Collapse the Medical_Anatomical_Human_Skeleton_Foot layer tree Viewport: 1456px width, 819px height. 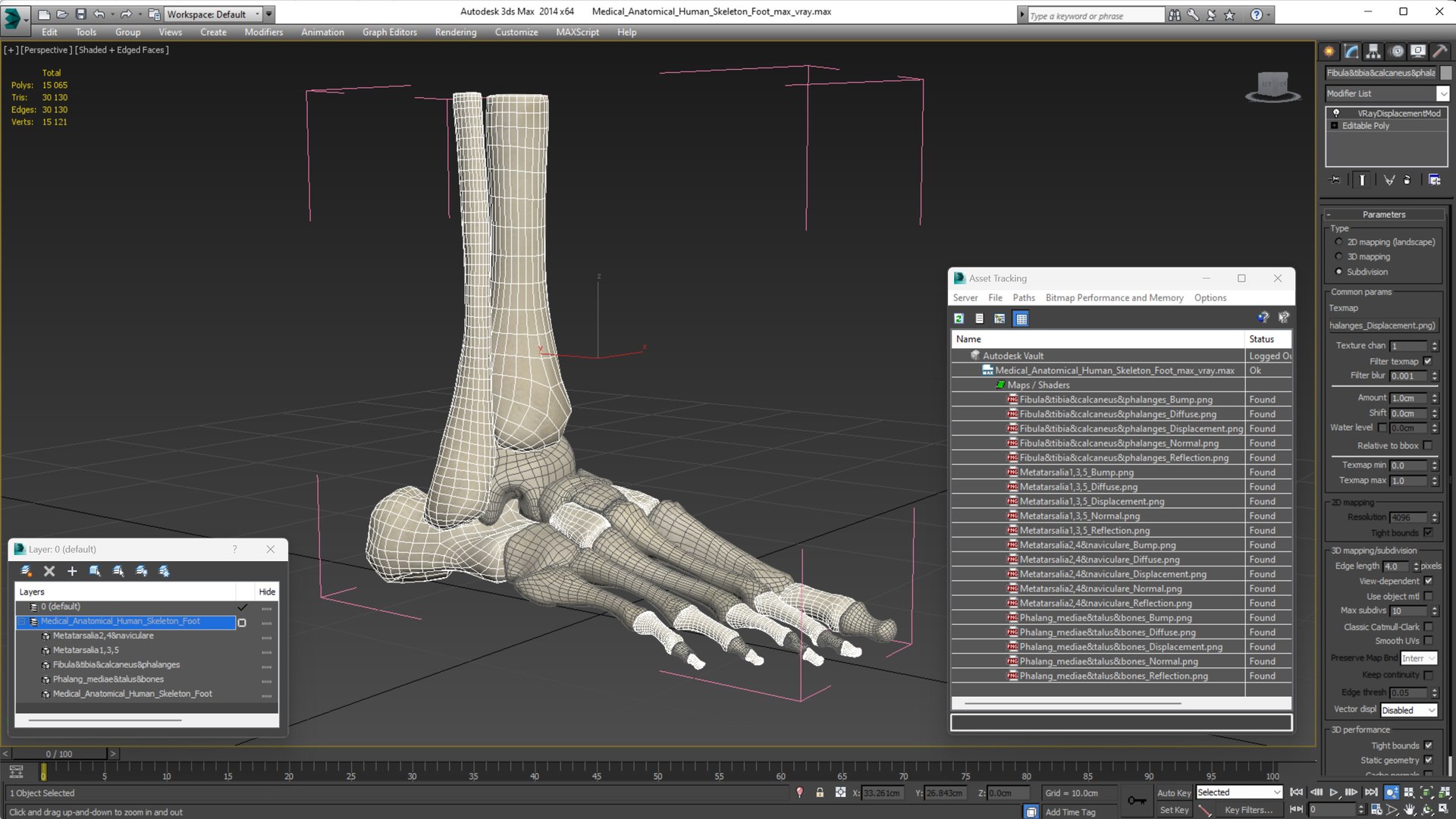point(21,621)
